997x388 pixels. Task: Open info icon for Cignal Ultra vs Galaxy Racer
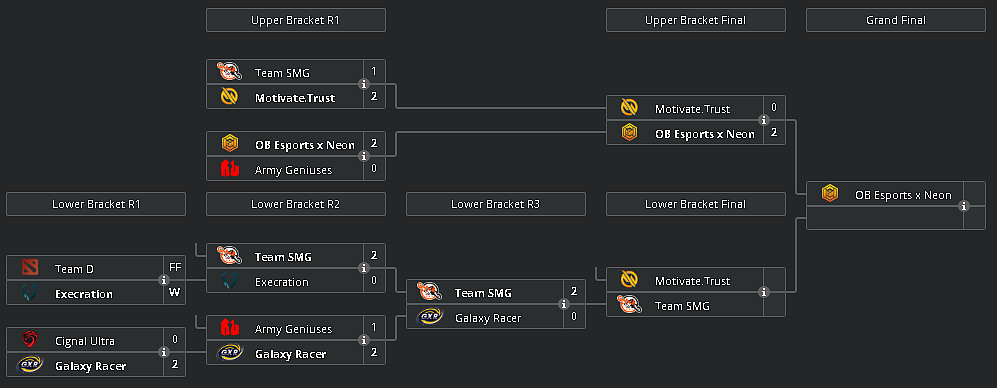click(x=164, y=352)
